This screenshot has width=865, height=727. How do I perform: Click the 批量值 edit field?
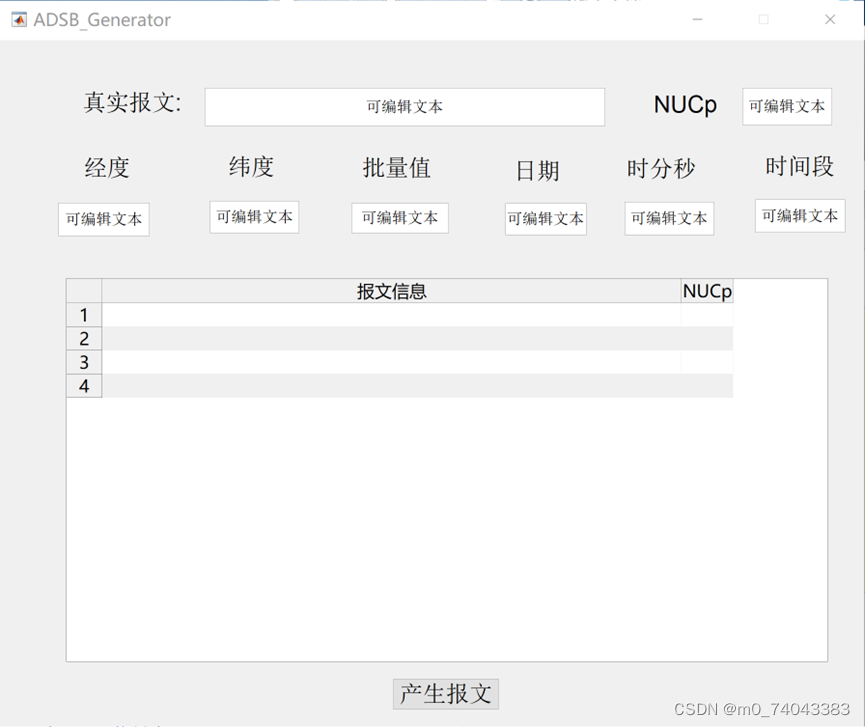tap(400, 218)
